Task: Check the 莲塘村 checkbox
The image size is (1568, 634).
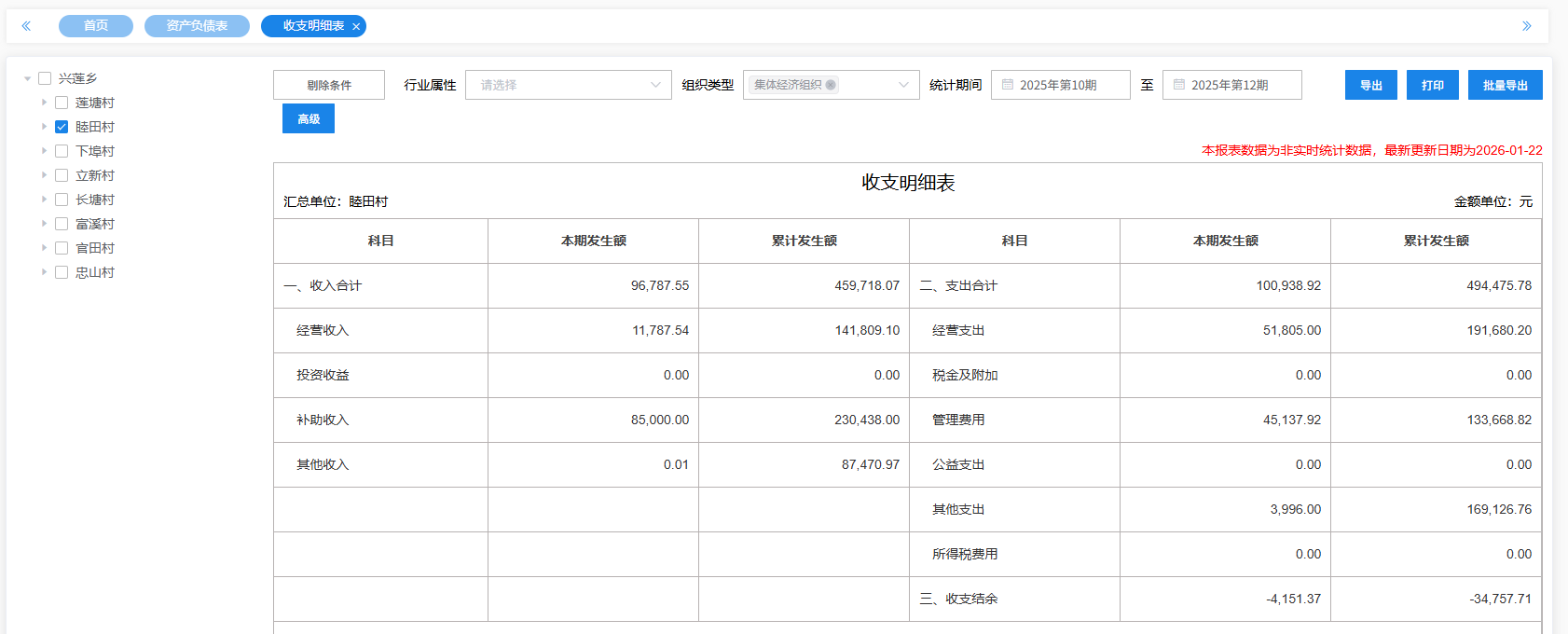Action: coord(62,103)
